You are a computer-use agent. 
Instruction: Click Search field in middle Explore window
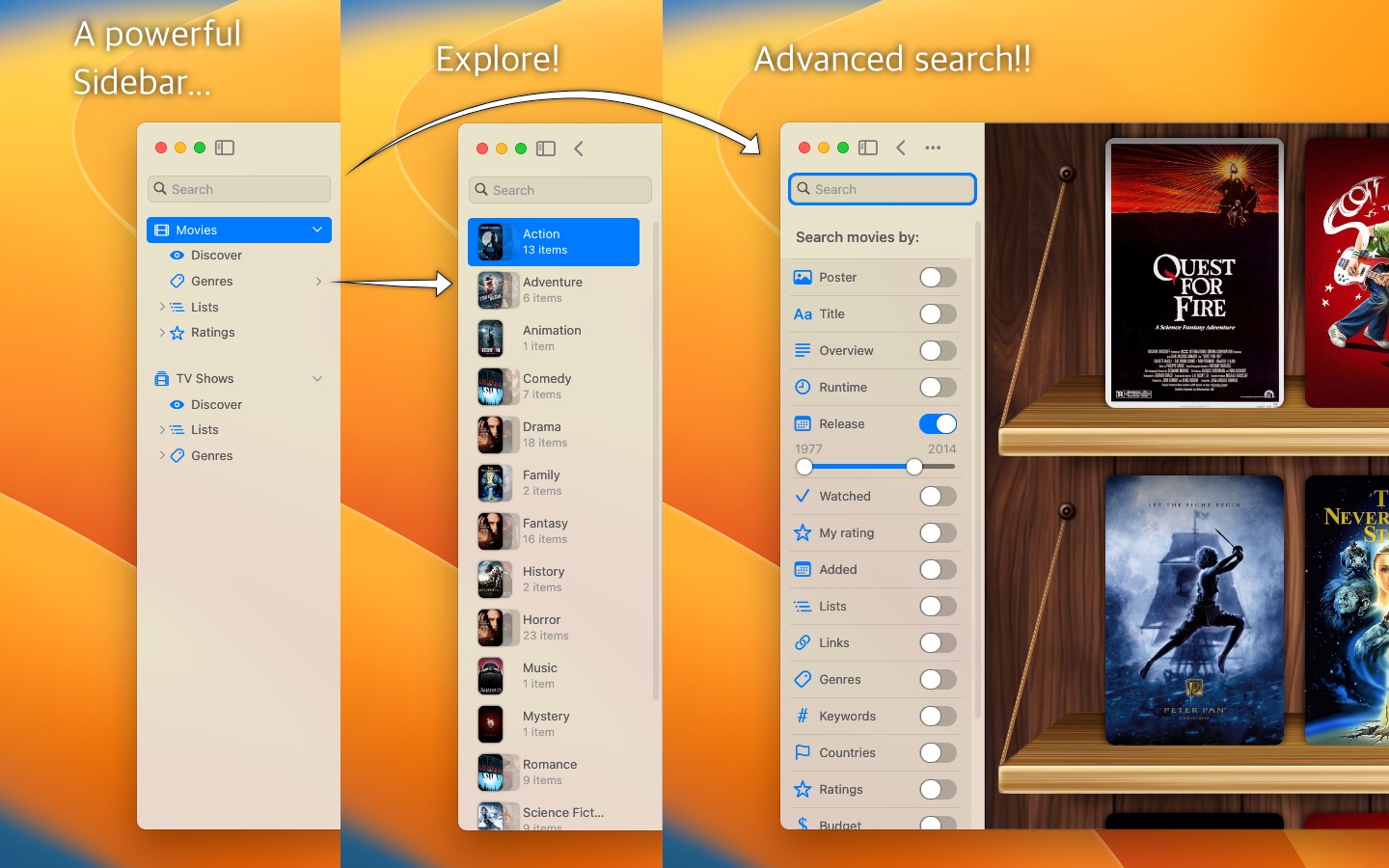point(560,190)
